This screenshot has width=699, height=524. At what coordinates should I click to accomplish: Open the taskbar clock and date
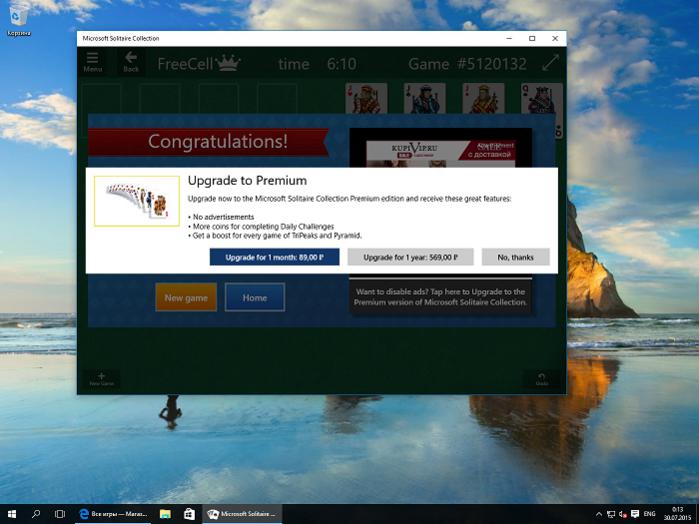(677, 514)
